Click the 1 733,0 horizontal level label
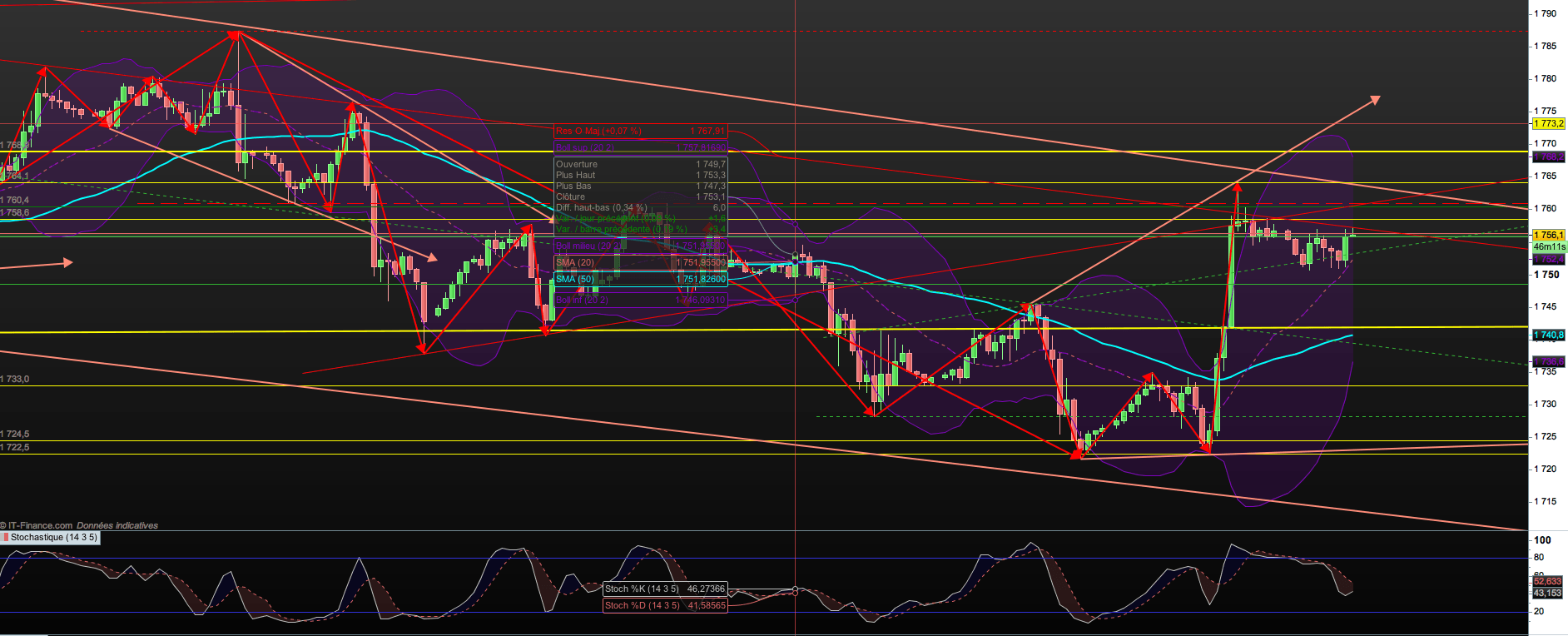The image size is (1568, 636). pos(15,380)
